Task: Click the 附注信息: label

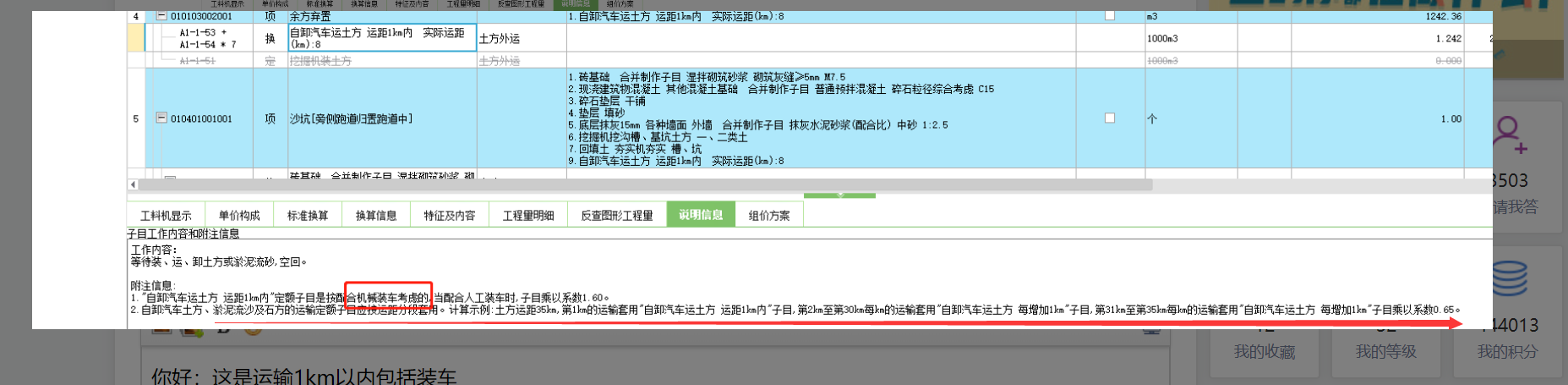Action: tap(153, 286)
